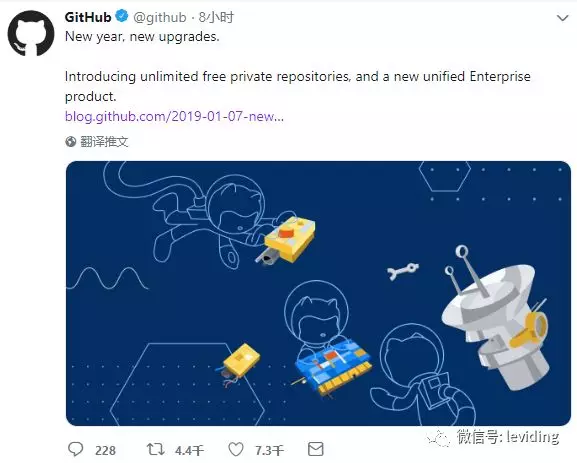Viewport: 577px width, 463px height.
Task: Click the @github handle
Action: 160,17
